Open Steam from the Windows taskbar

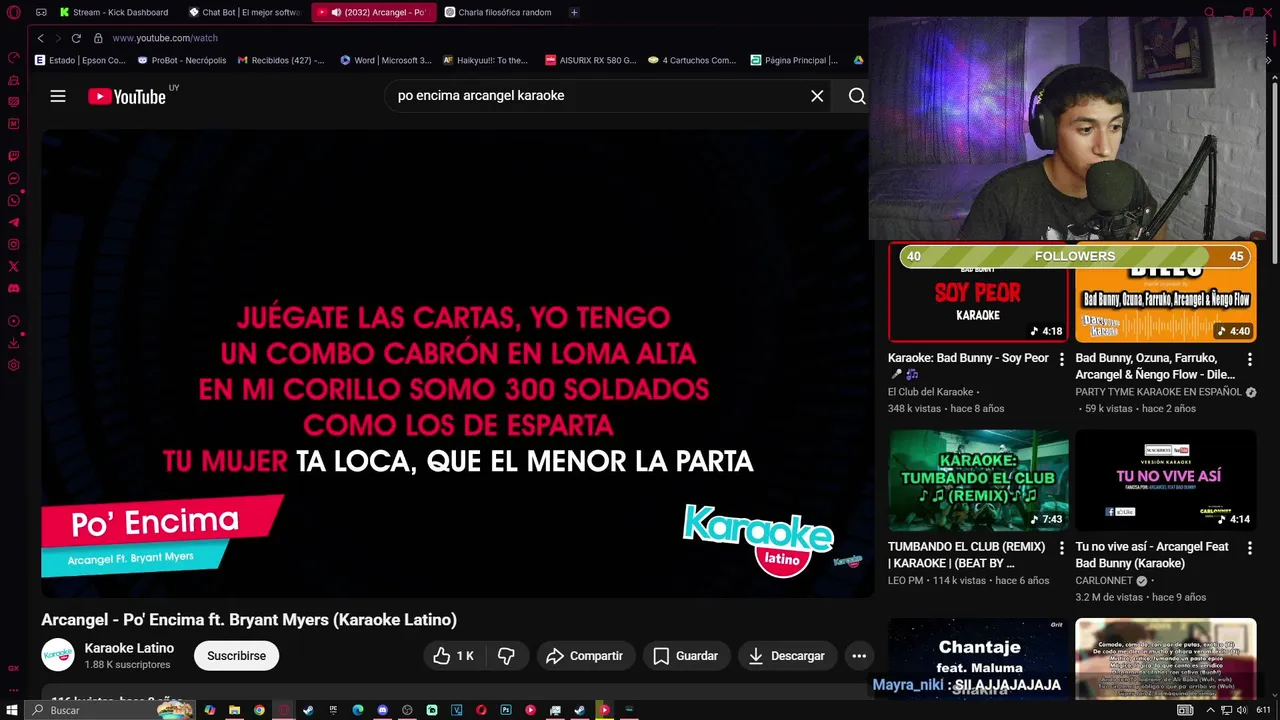tap(308, 710)
